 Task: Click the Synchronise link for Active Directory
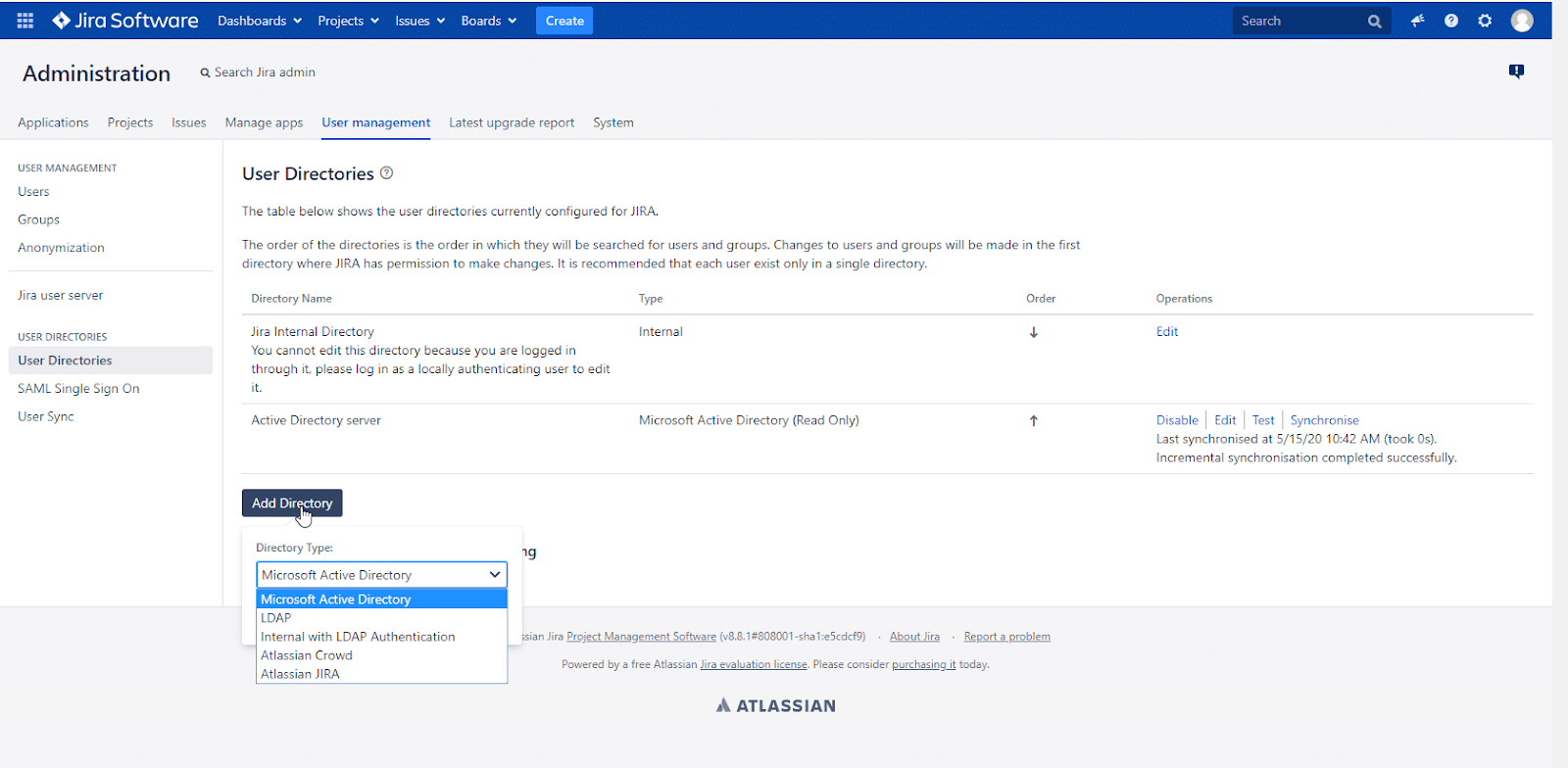point(1324,420)
